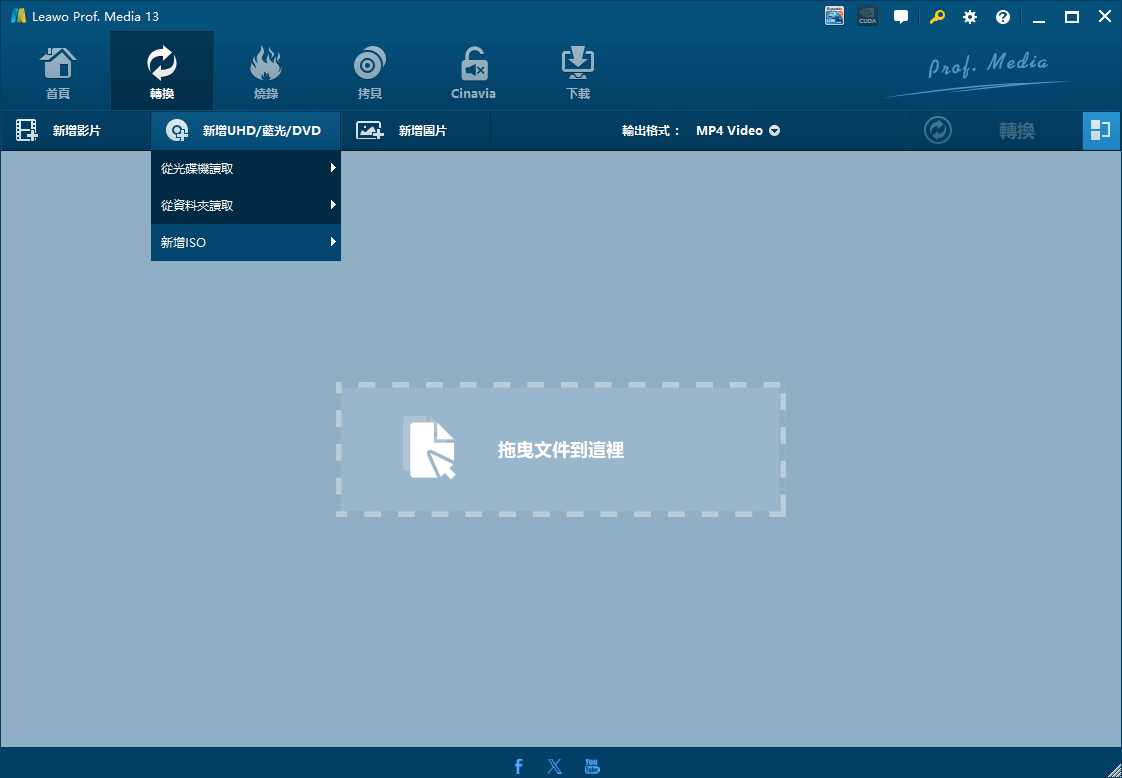
Task: Open the 拷貝 copy module
Action: 370,72
